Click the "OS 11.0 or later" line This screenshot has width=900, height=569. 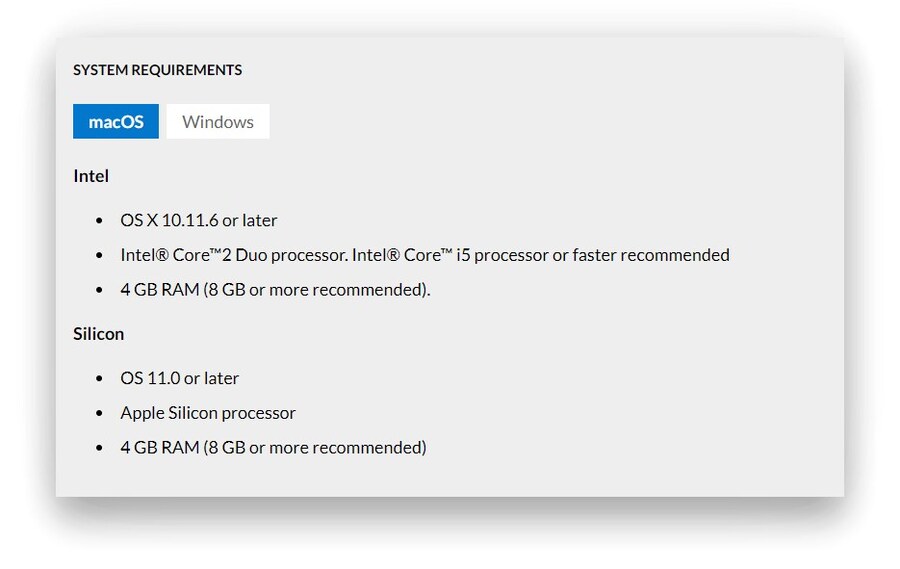(180, 378)
